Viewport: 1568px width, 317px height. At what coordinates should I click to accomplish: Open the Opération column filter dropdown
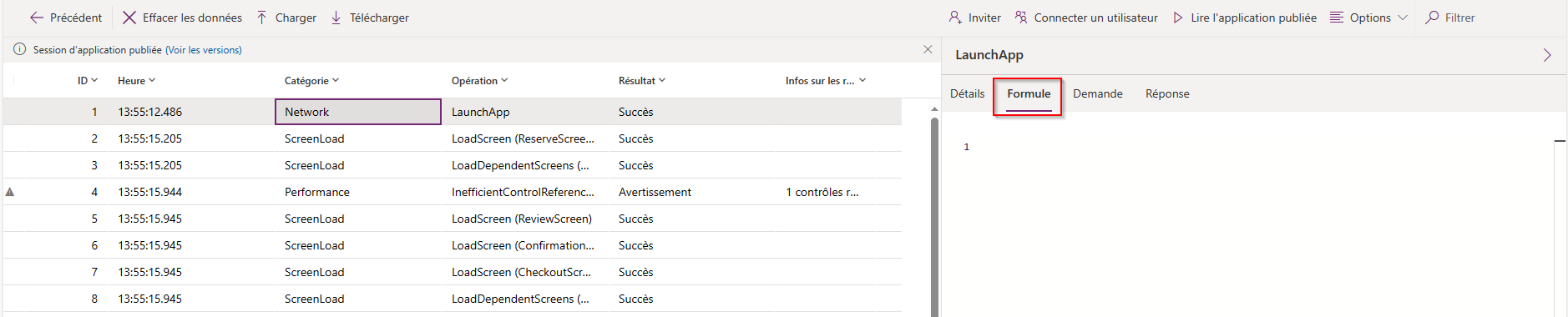pyautogui.click(x=504, y=80)
